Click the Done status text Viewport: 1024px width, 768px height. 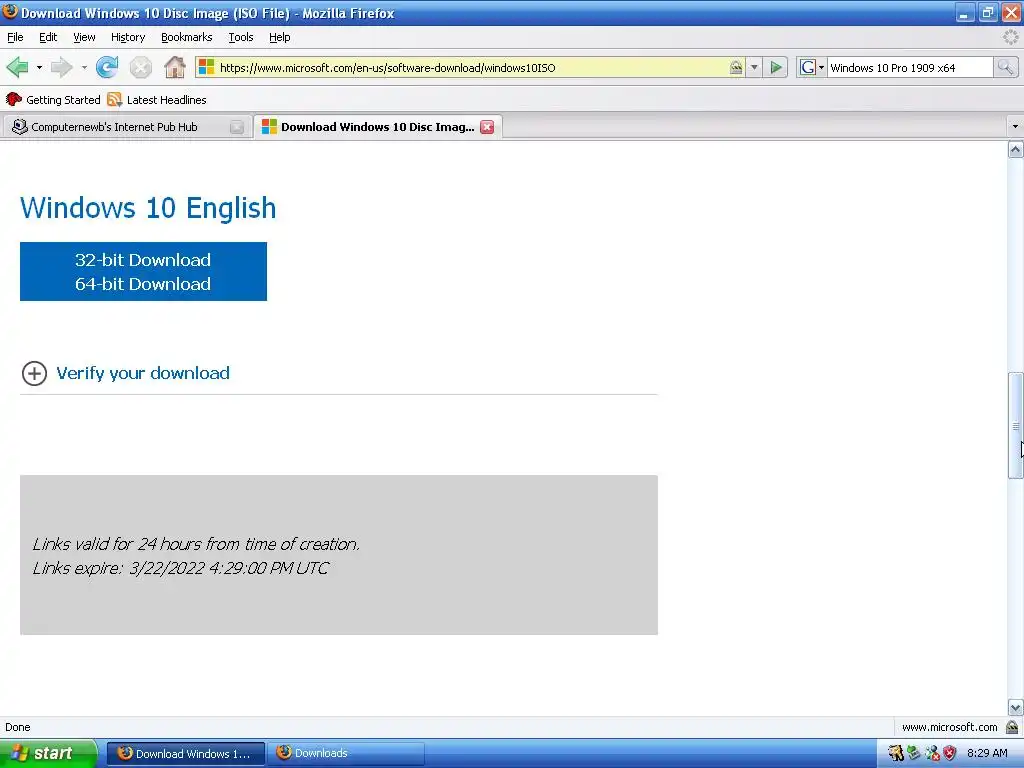(18, 727)
